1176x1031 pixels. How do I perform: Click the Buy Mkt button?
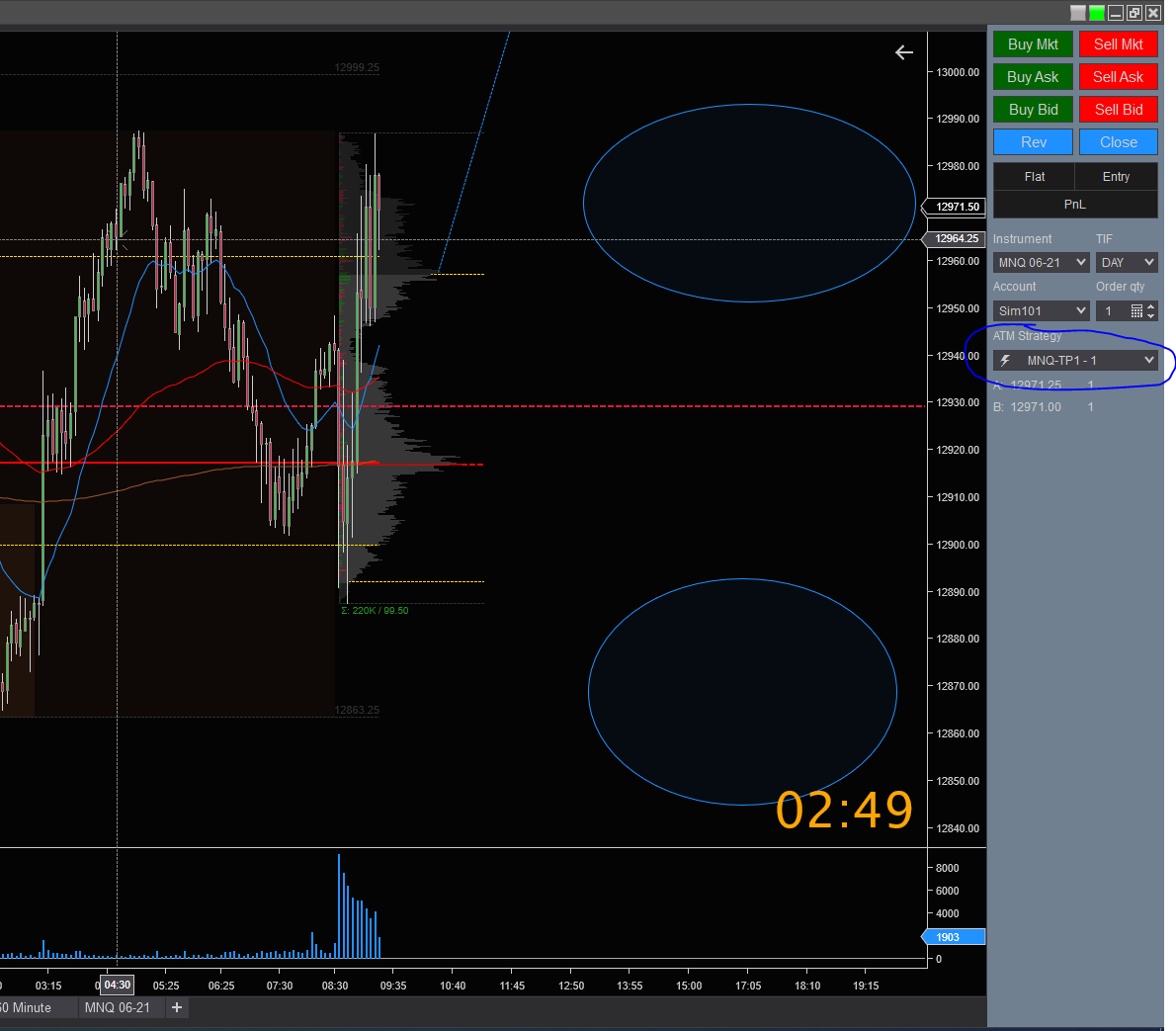coord(1033,44)
